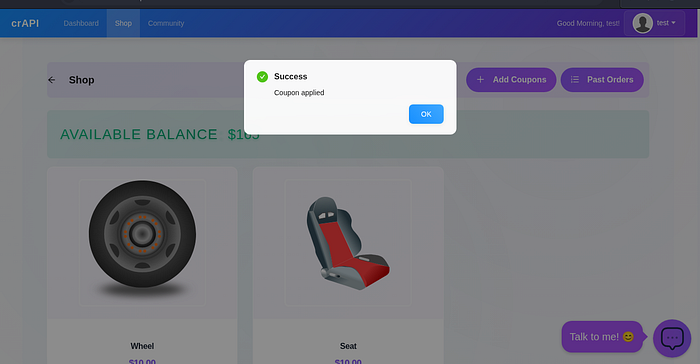The image size is (700, 364).
Task: Go to the Community page
Action: pos(166,23)
